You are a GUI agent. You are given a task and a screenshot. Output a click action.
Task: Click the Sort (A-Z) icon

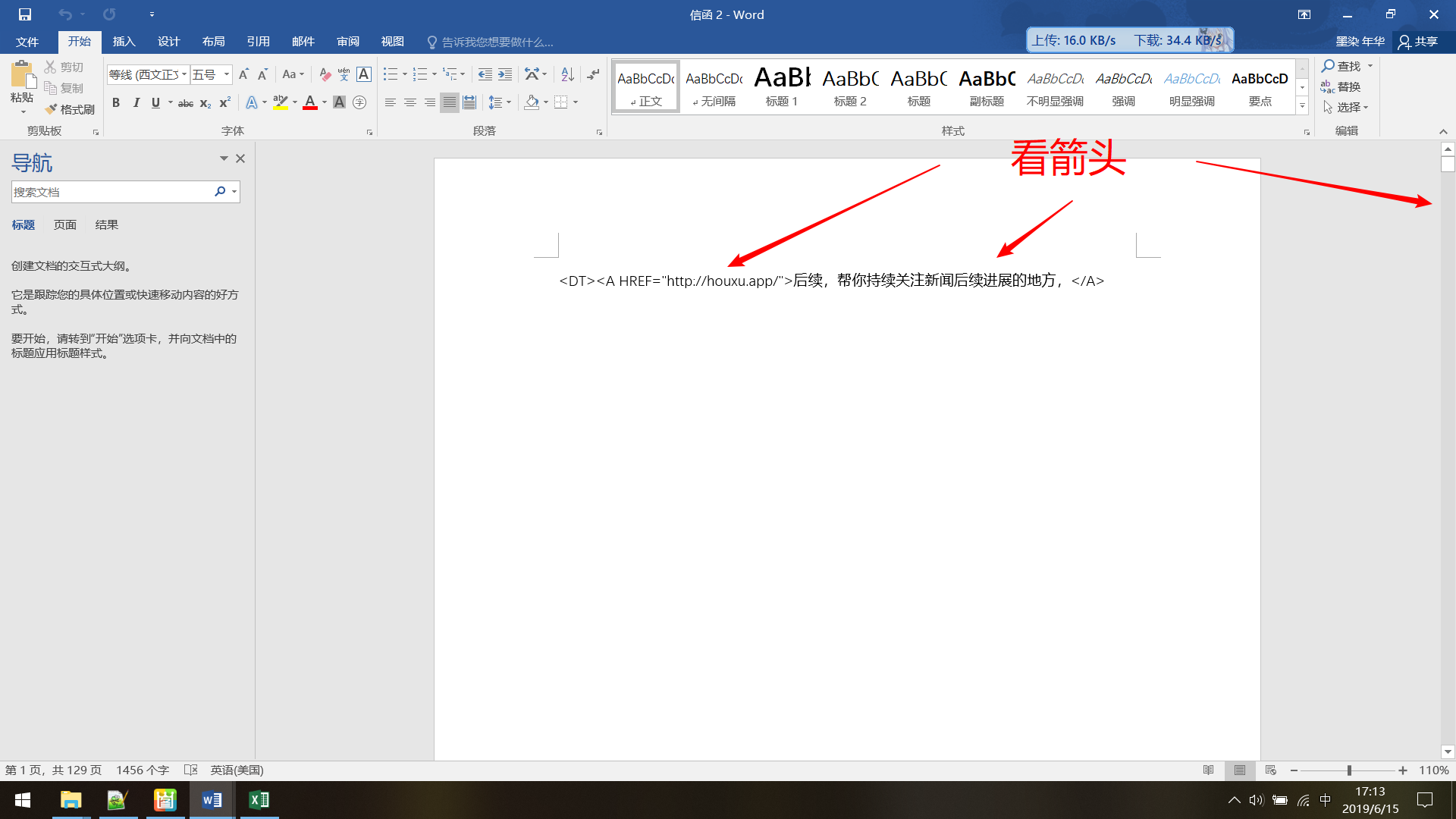point(567,74)
